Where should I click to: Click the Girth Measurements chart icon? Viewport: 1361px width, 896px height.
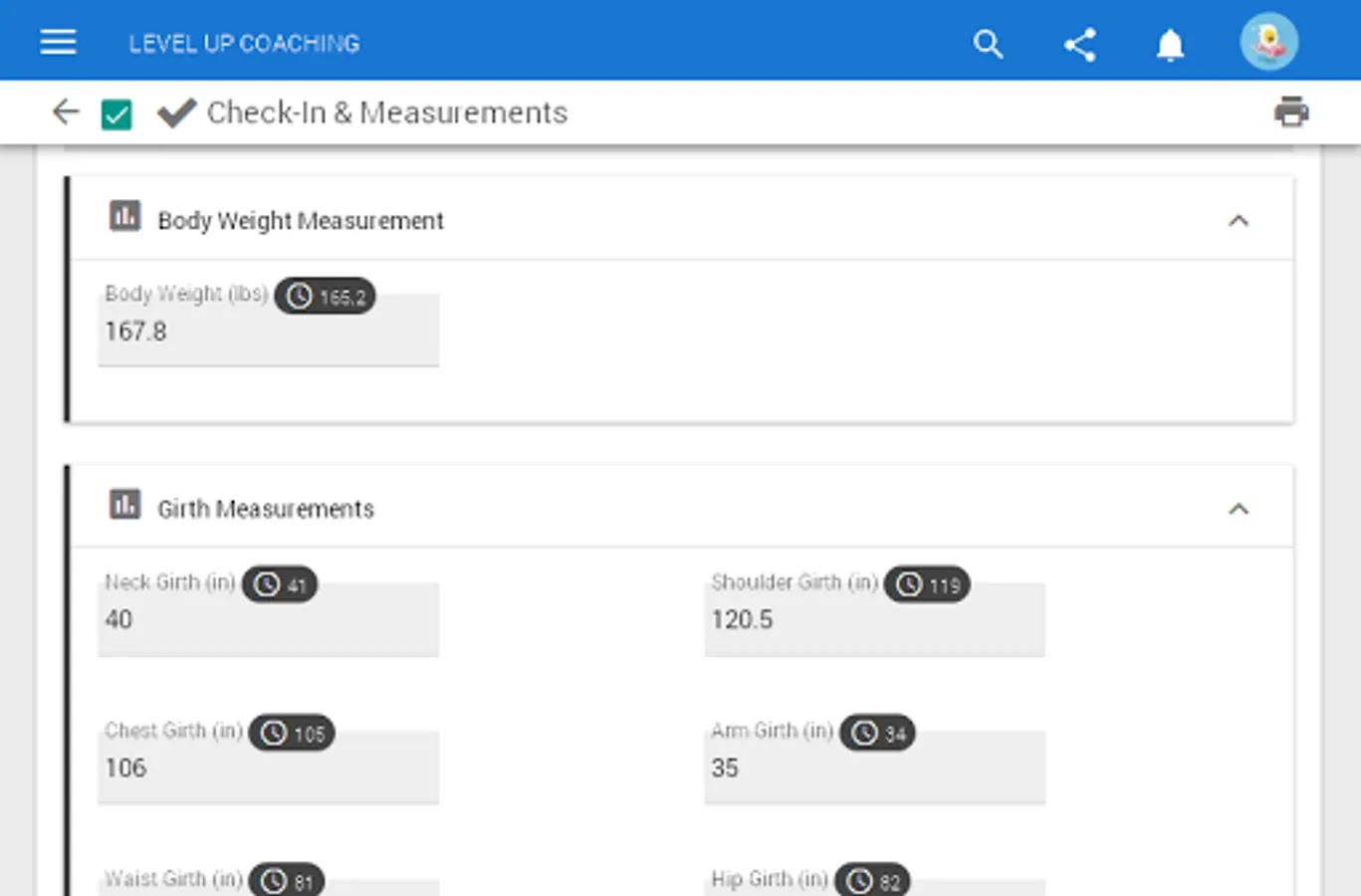pos(124,504)
